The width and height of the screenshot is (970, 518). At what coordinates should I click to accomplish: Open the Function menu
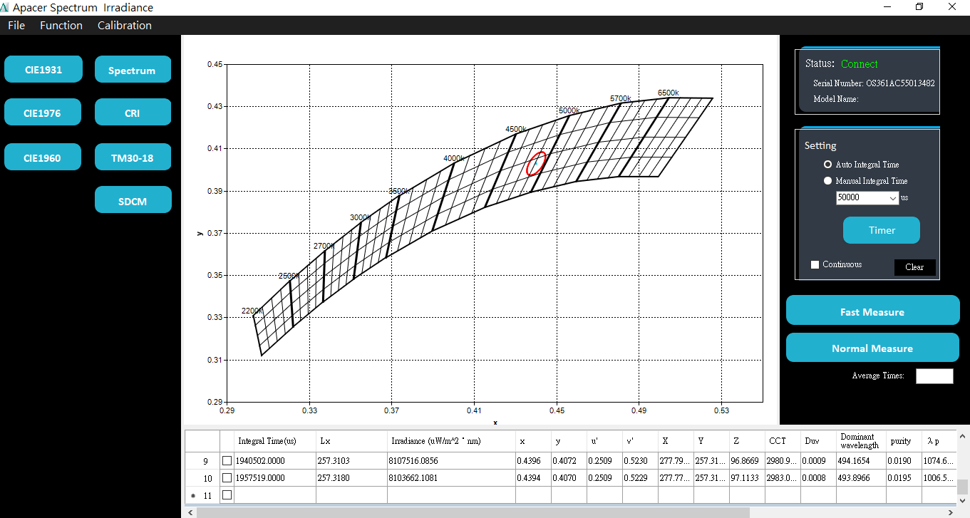click(61, 25)
